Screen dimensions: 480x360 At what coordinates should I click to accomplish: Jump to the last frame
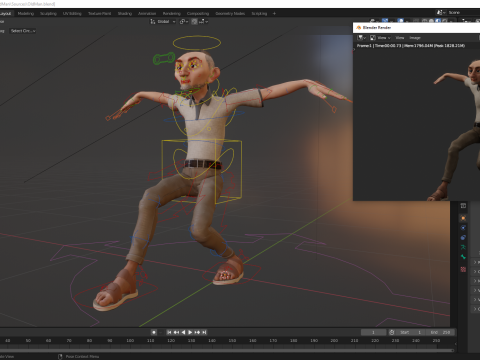pyautogui.click(x=204, y=332)
